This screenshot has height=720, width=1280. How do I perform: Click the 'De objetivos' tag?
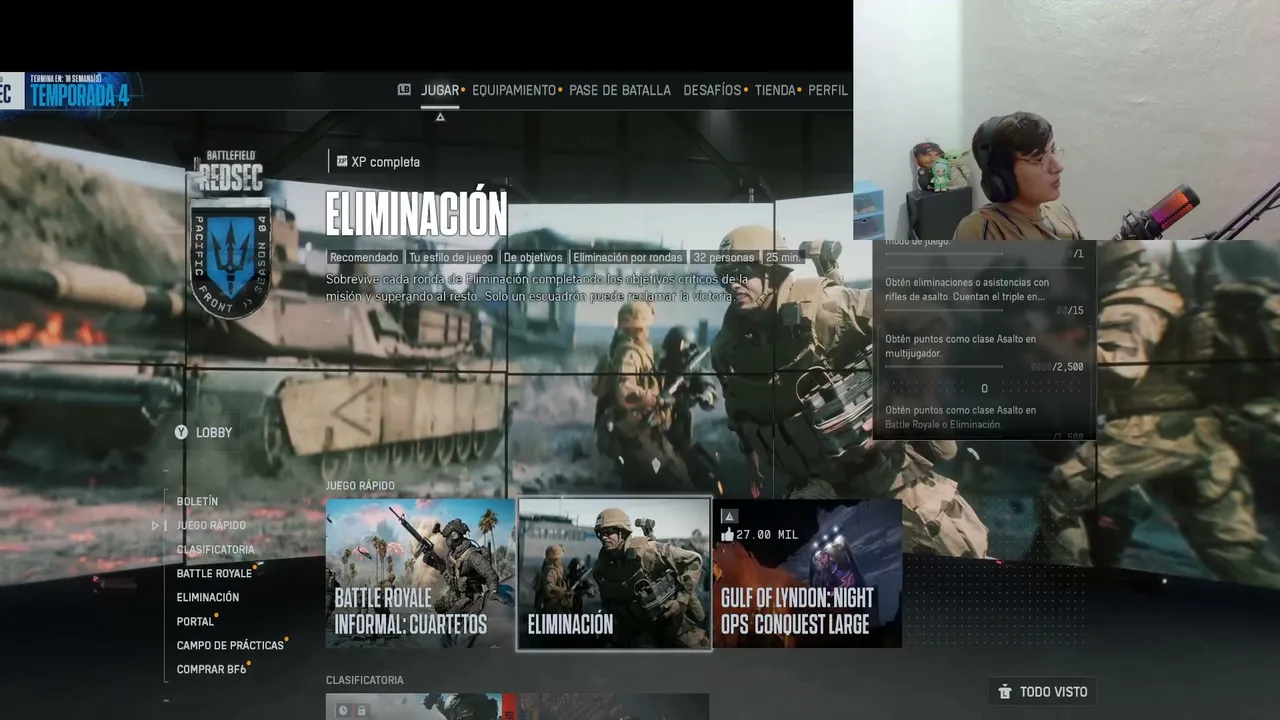(x=533, y=257)
